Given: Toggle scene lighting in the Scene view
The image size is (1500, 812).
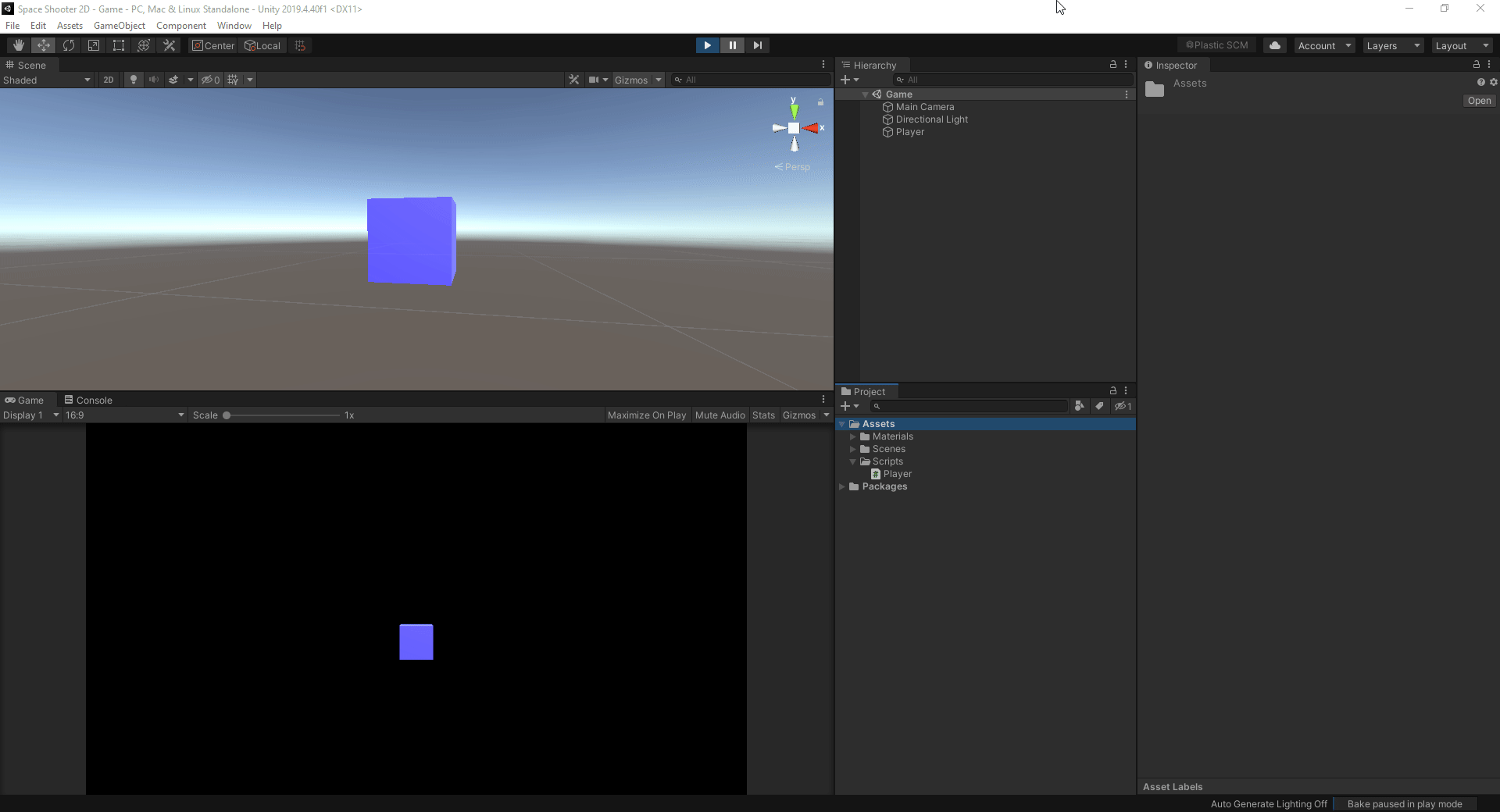Looking at the screenshot, I should [x=133, y=79].
